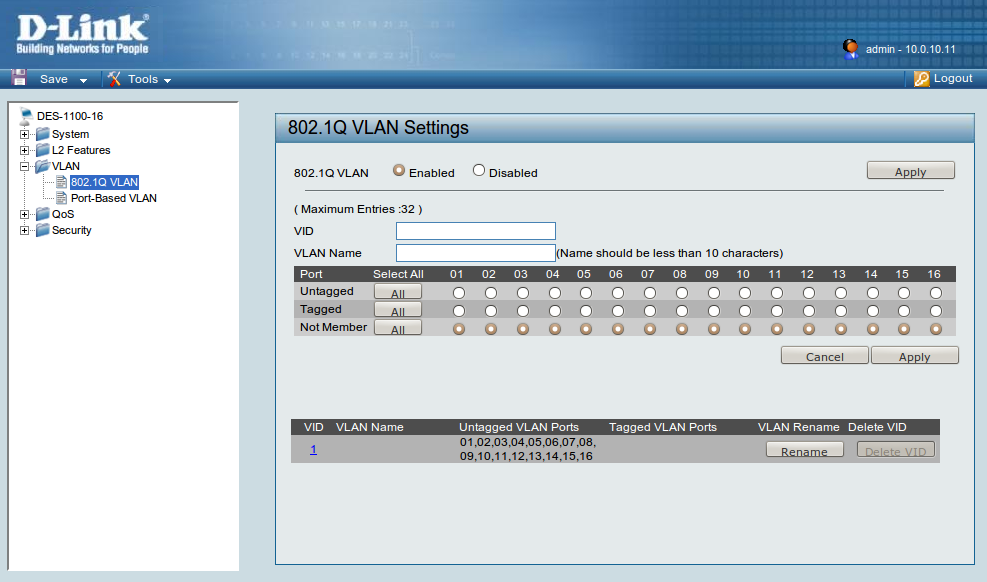Screen dimensions: 987x582
Task: Collapse the VLAN tree node
Action: (24, 166)
